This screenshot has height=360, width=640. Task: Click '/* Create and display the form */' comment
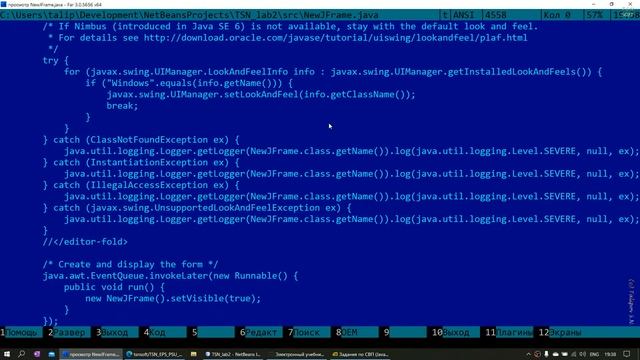tap(130, 264)
